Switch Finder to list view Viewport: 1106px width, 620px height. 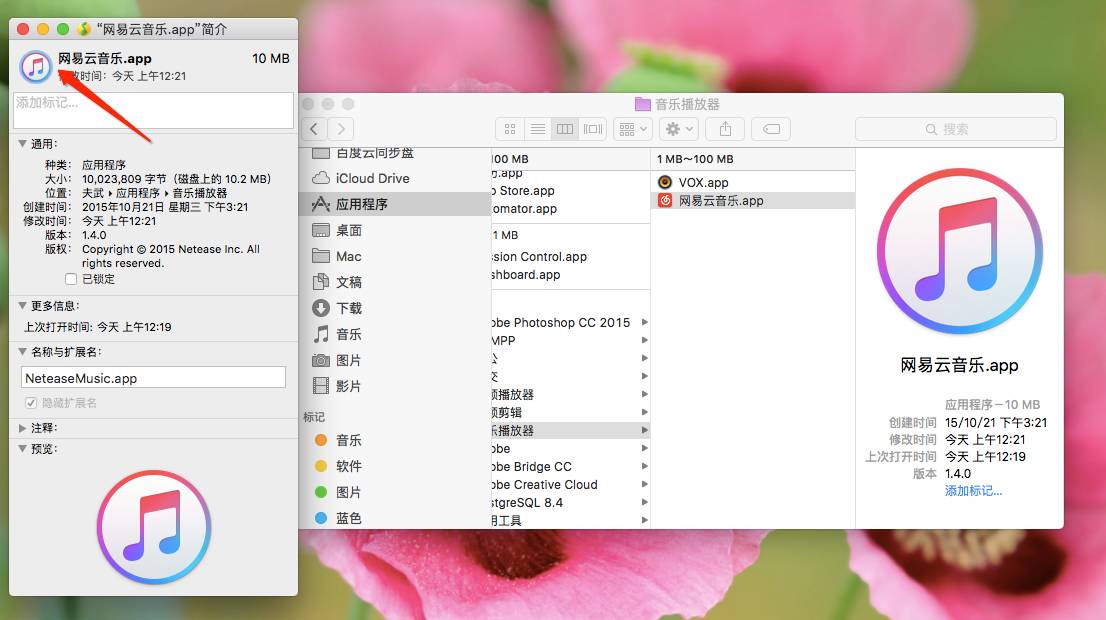(x=537, y=129)
